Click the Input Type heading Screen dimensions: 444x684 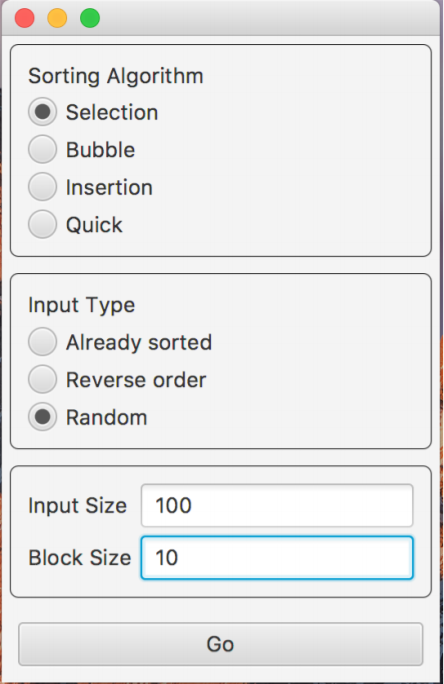[x=82, y=305]
